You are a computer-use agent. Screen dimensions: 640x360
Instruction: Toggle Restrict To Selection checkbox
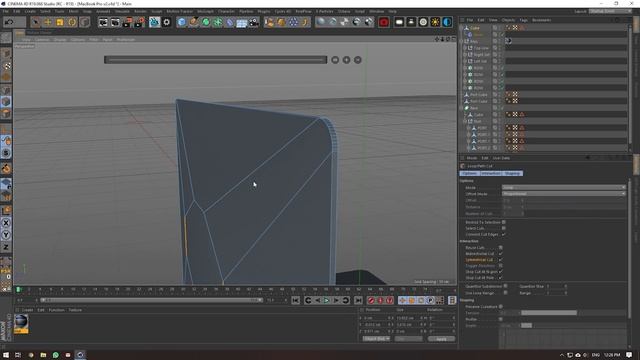pyautogui.click(x=504, y=222)
